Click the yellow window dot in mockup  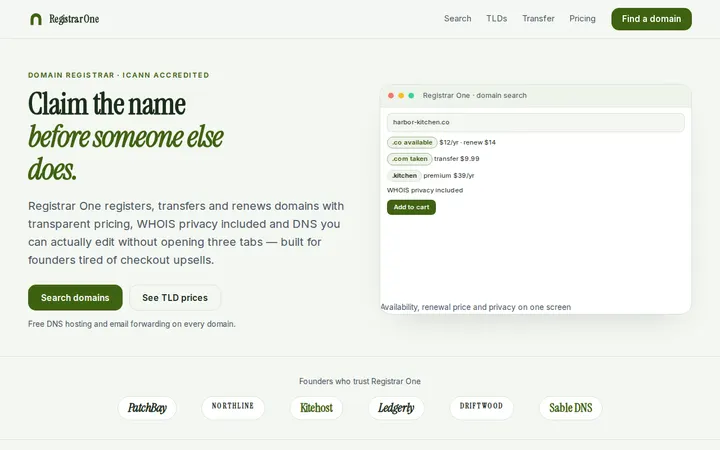[x=401, y=96]
